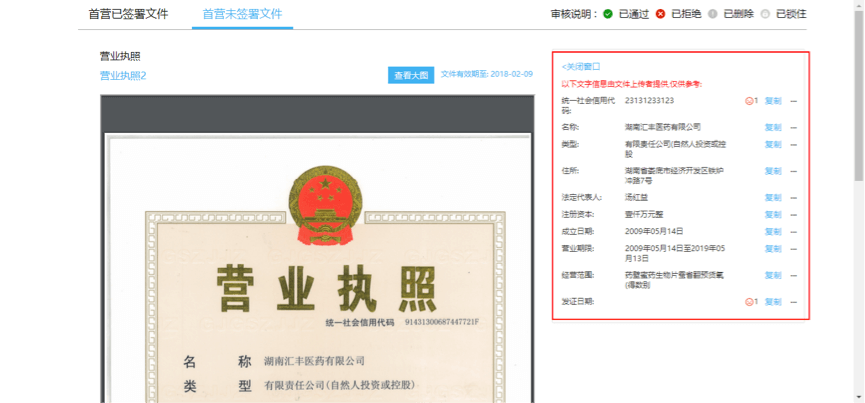The image size is (865, 403).
Task: Click the dash icon in the 名称 row
Action: [794, 127]
